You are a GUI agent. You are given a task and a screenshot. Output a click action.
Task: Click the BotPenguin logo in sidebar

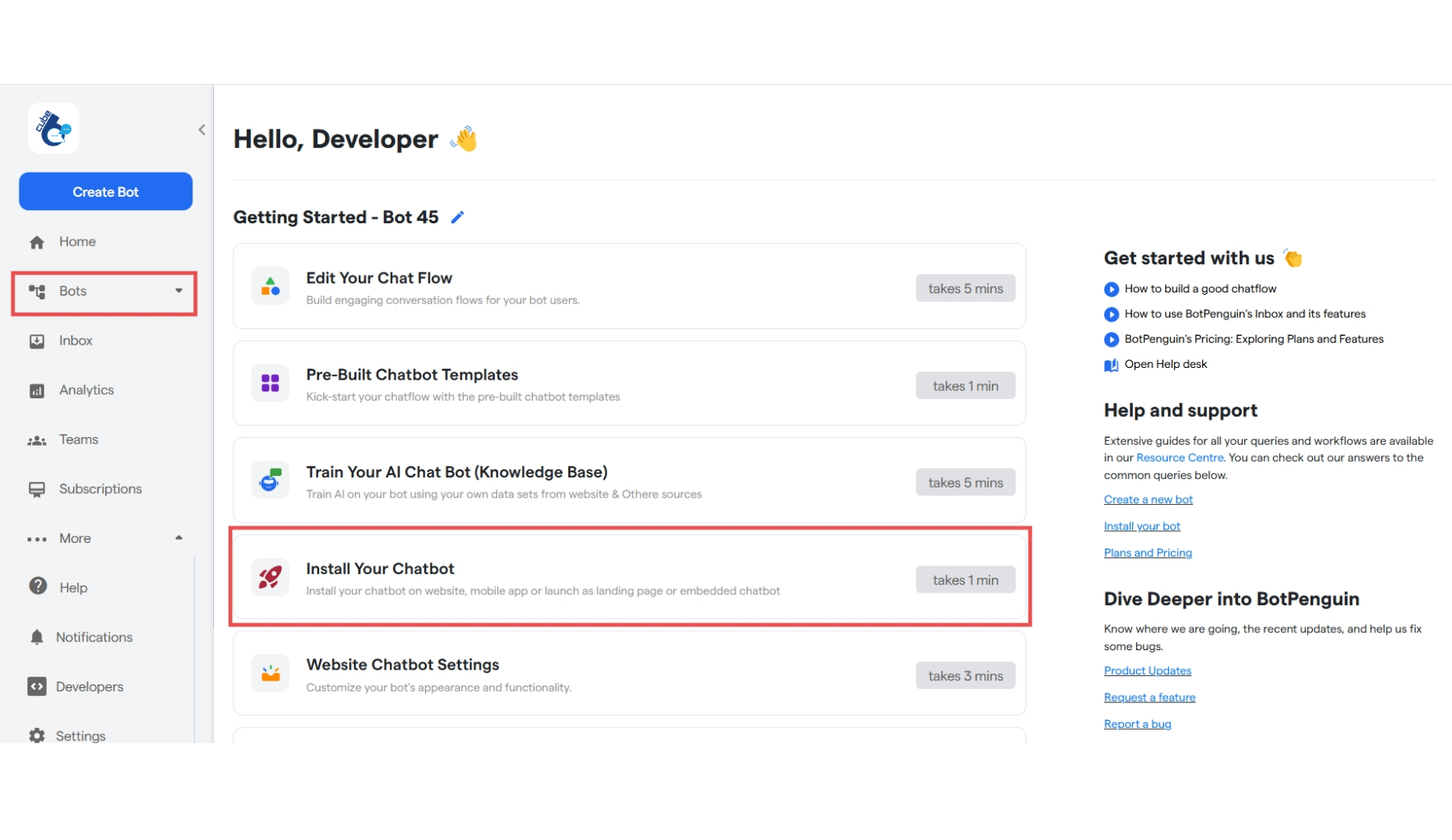click(54, 128)
